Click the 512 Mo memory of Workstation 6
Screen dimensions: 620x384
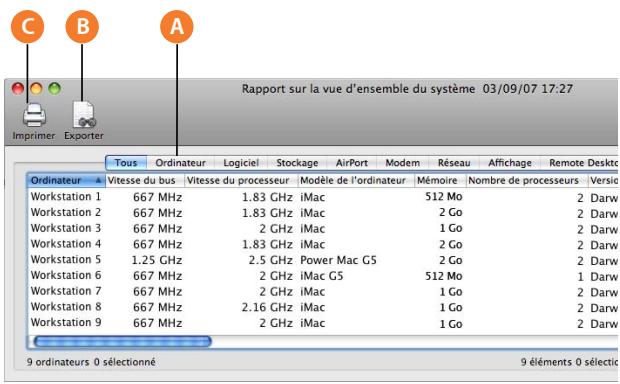pyautogui.click(x=444, y=276)
